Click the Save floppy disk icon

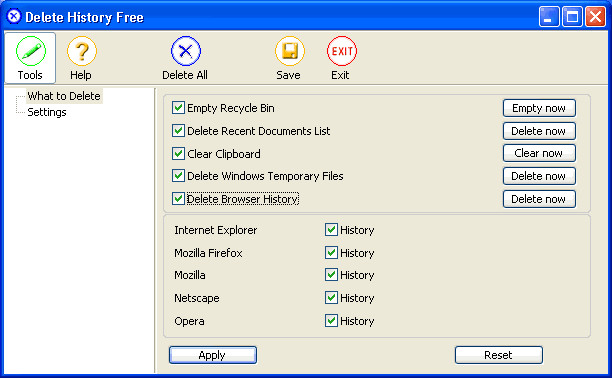click(289, 58)
